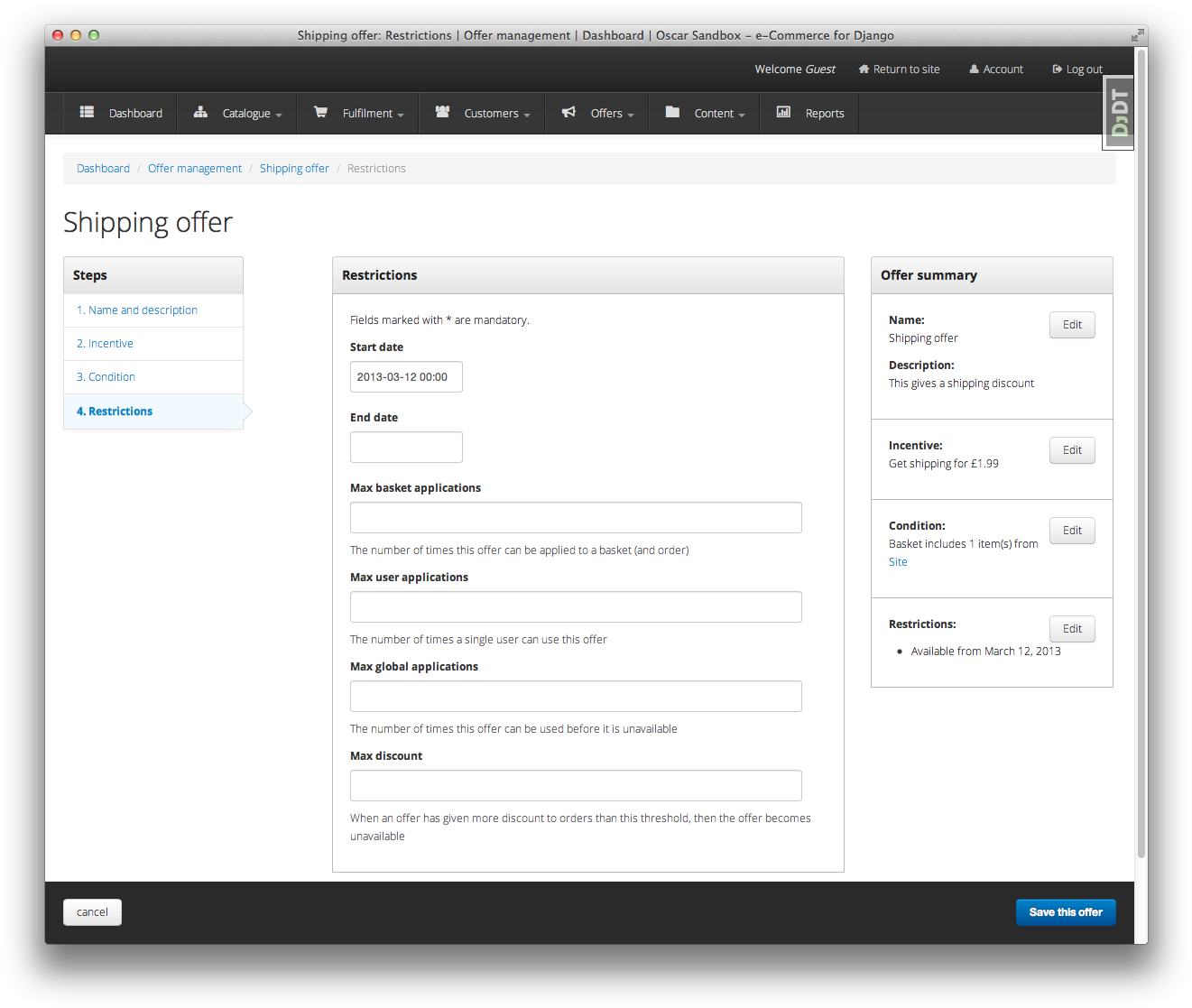Click the page's vertical scrollbar

[x=1141, y=451]
